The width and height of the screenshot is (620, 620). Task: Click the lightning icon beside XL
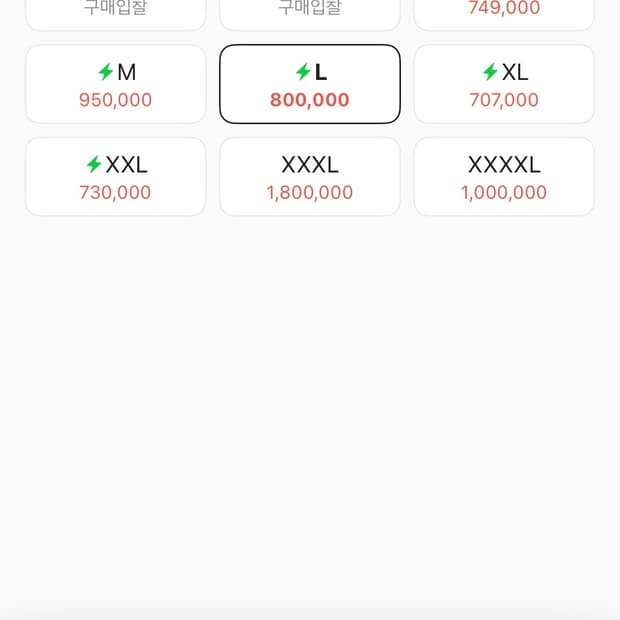490,72
